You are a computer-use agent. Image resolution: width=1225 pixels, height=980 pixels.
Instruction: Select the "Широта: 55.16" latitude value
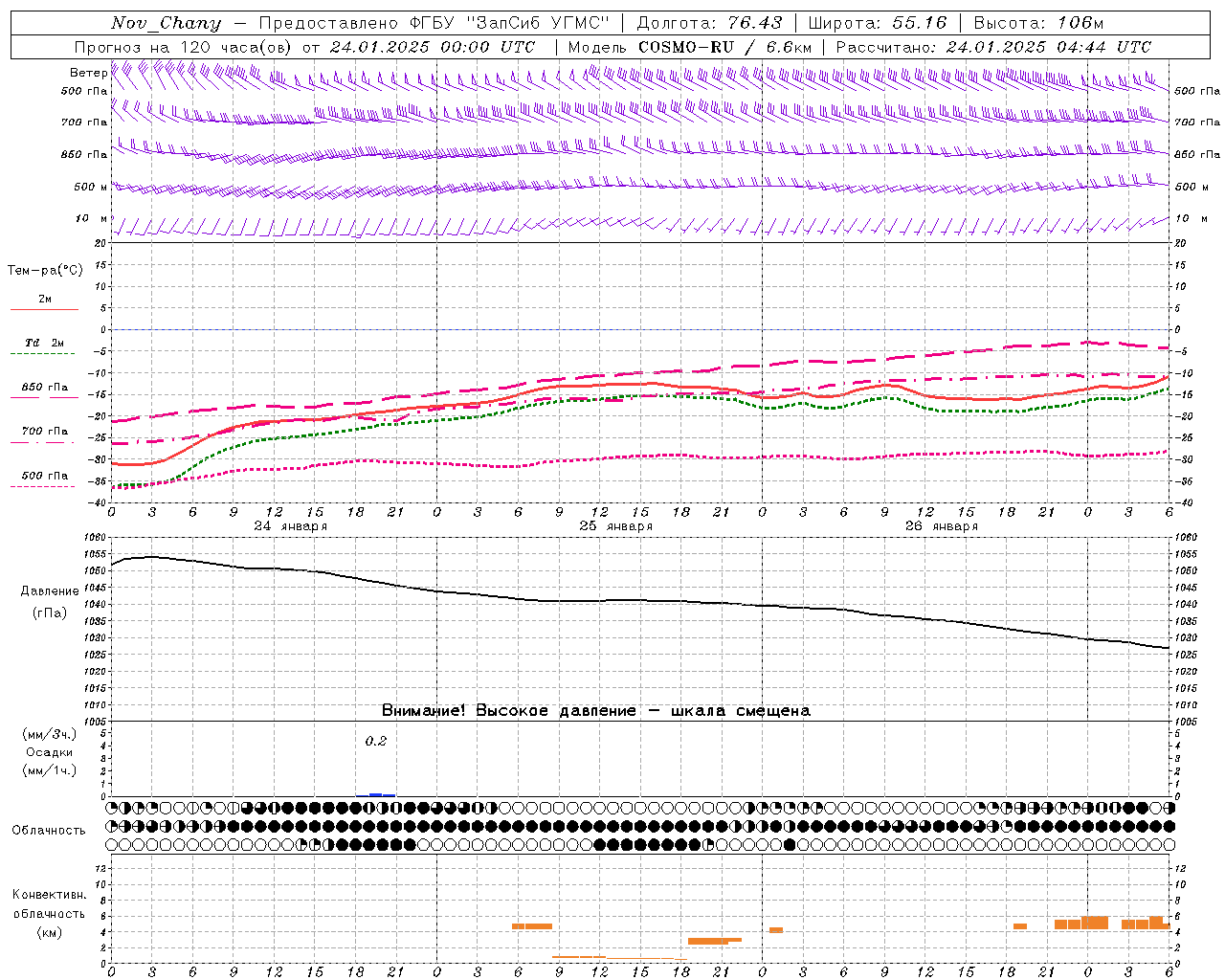click(878, 23)
